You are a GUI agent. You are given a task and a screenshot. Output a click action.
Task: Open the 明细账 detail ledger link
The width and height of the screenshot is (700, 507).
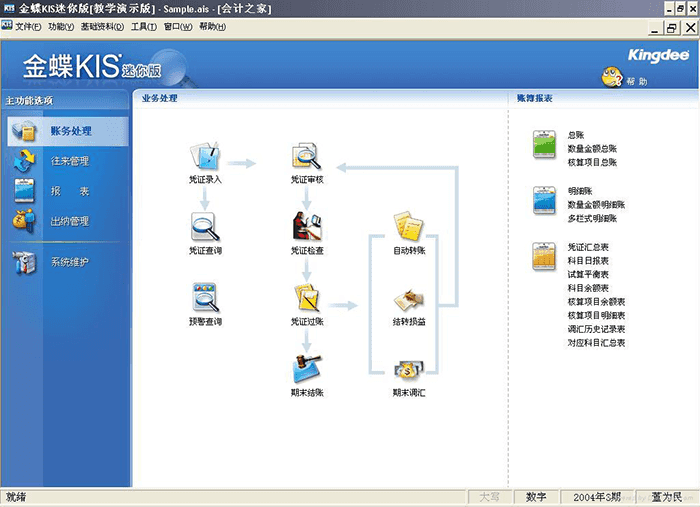coord(580,191)
